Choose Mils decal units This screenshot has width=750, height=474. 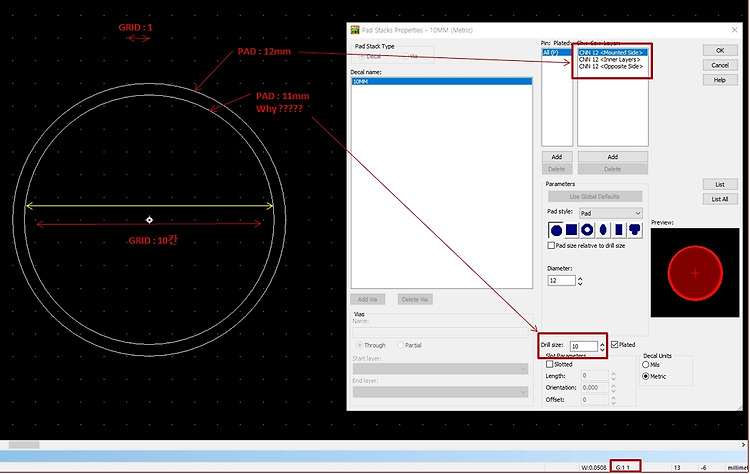[x=645, y=364]
